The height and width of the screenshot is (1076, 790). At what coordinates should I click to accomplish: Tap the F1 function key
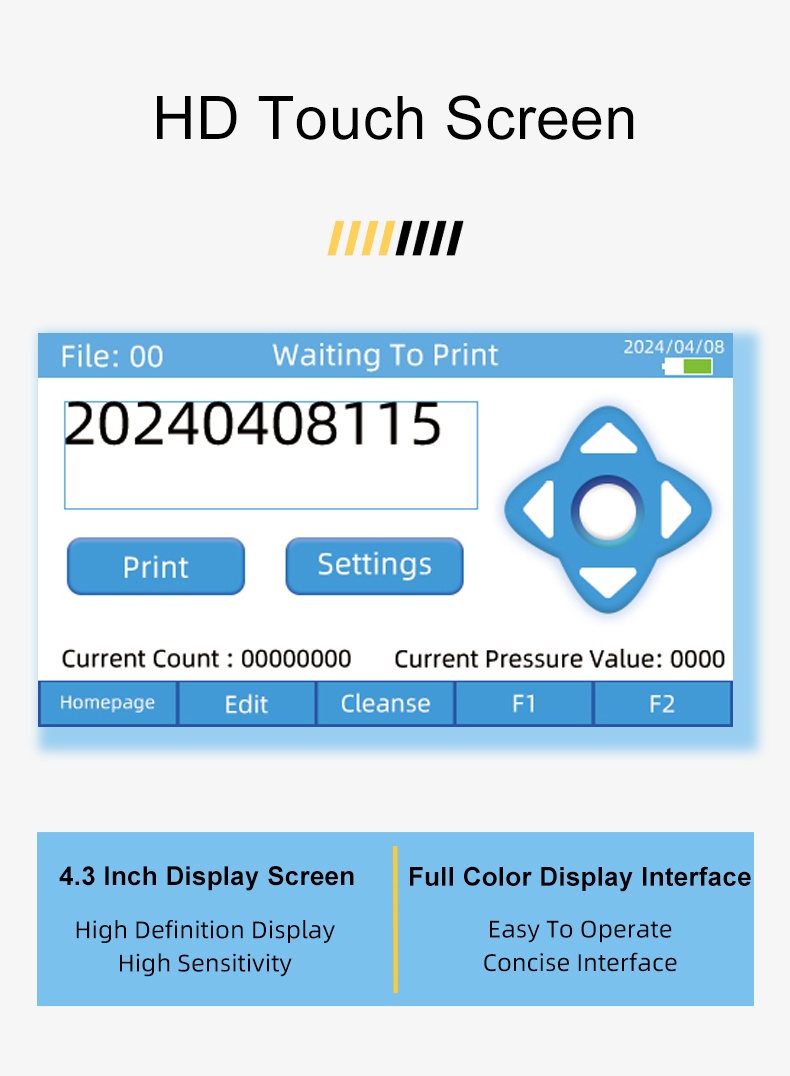524,704
